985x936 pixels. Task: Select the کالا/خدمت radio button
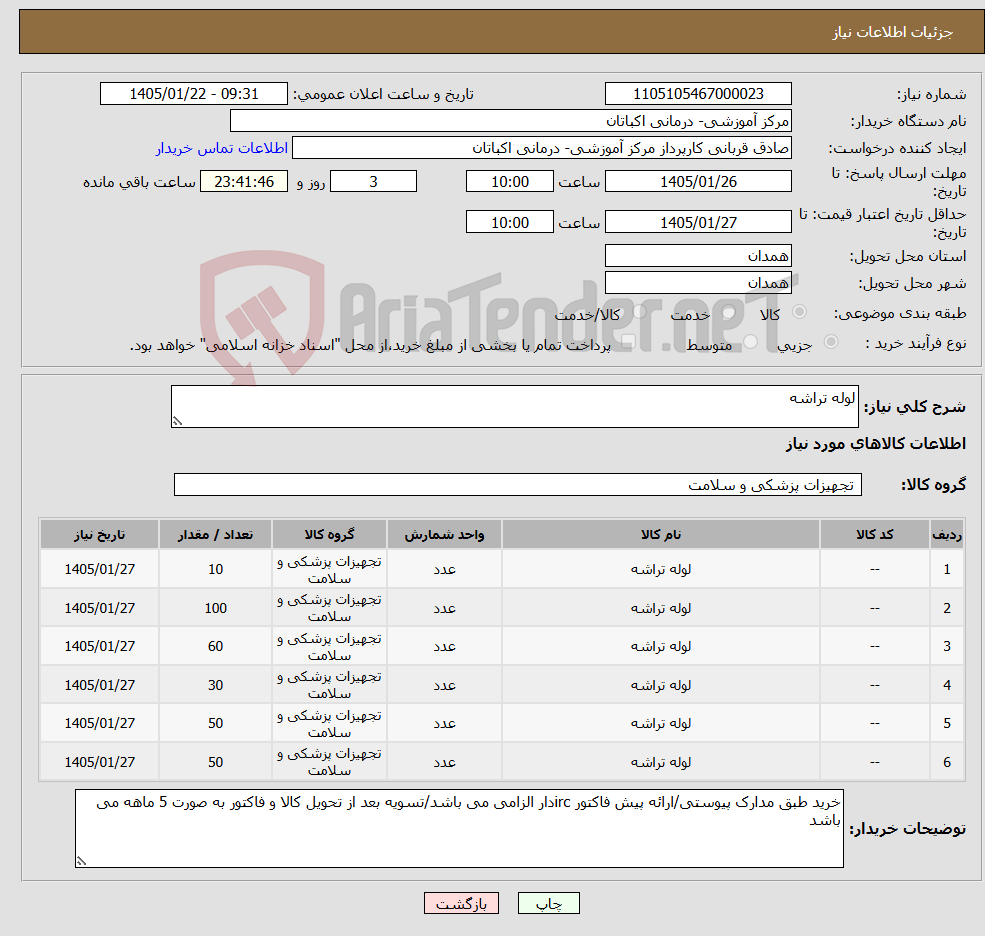(639, 312)
